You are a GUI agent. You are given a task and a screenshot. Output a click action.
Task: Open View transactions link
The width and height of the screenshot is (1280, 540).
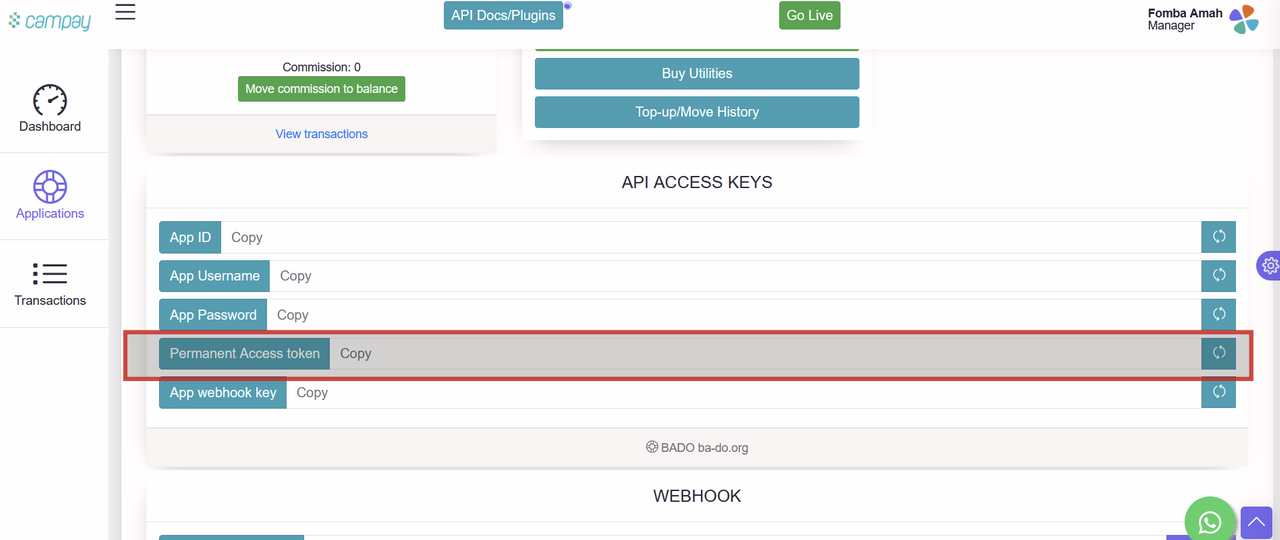coord(322,134)
